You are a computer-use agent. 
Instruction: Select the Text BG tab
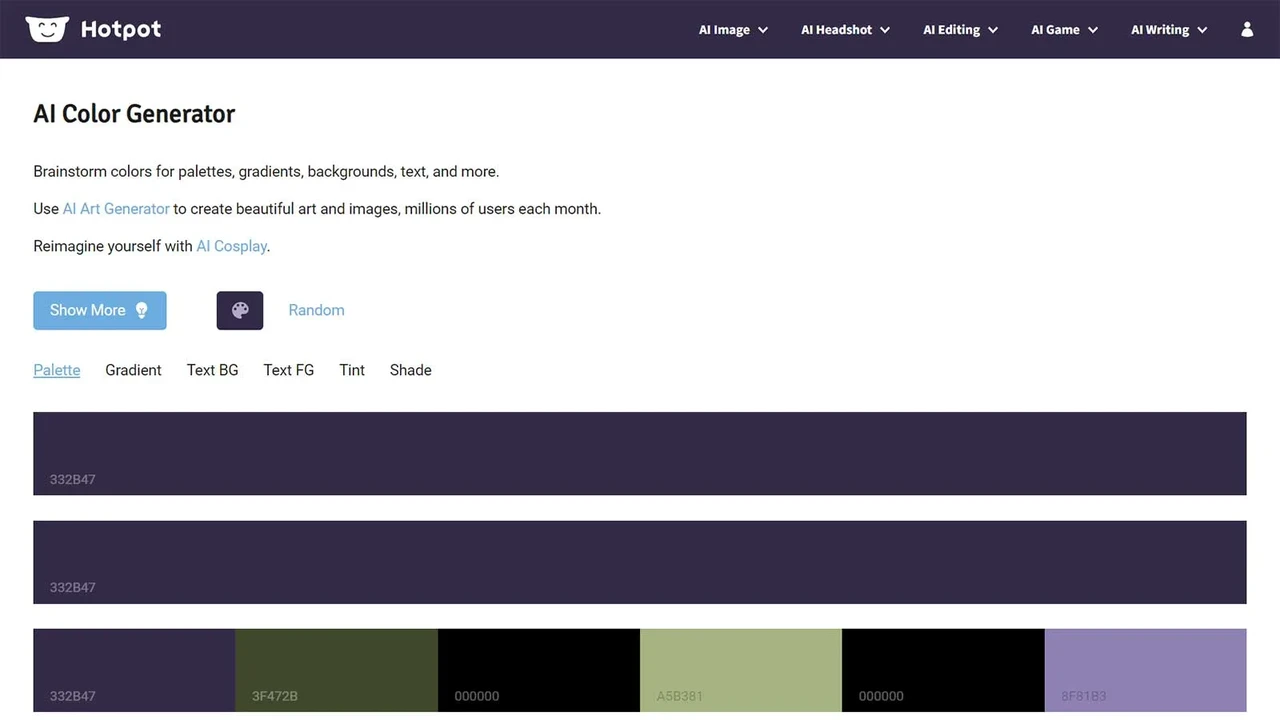(x=212, y=370)
